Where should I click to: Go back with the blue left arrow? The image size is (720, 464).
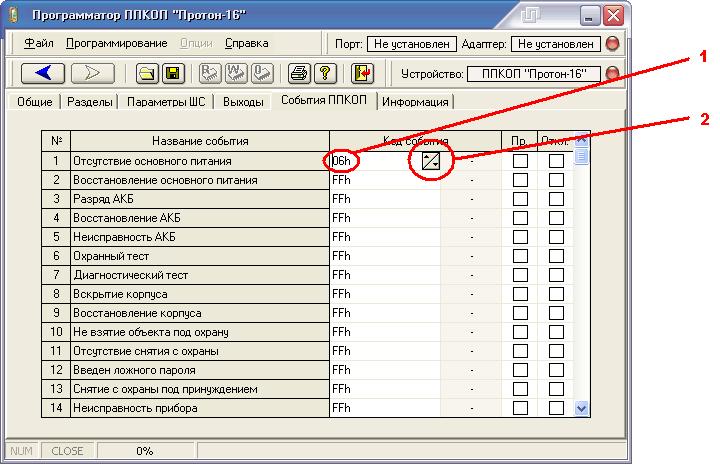click(x=43, y=73)
